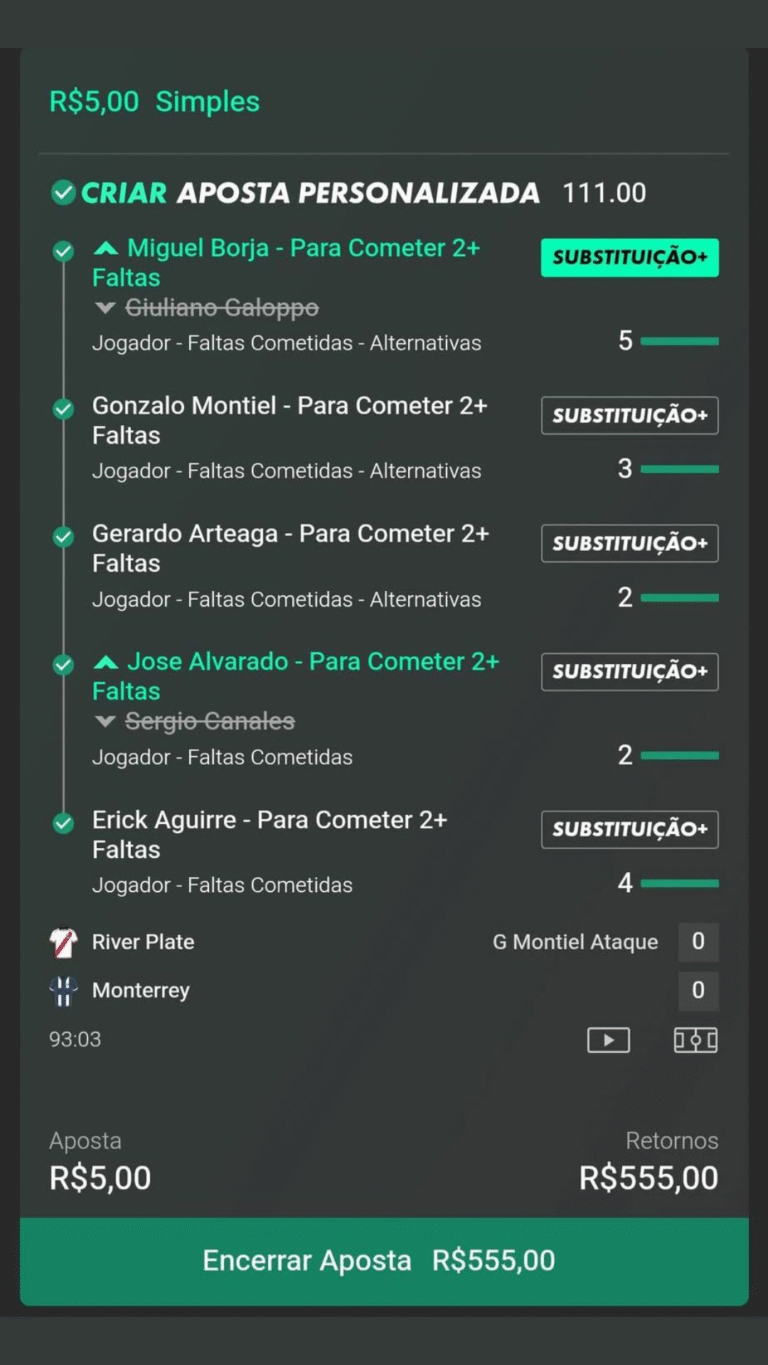
Task: Click the check icon next to Gerardo Arteaga
Action: pyautogui.click(x=63, y=537)
